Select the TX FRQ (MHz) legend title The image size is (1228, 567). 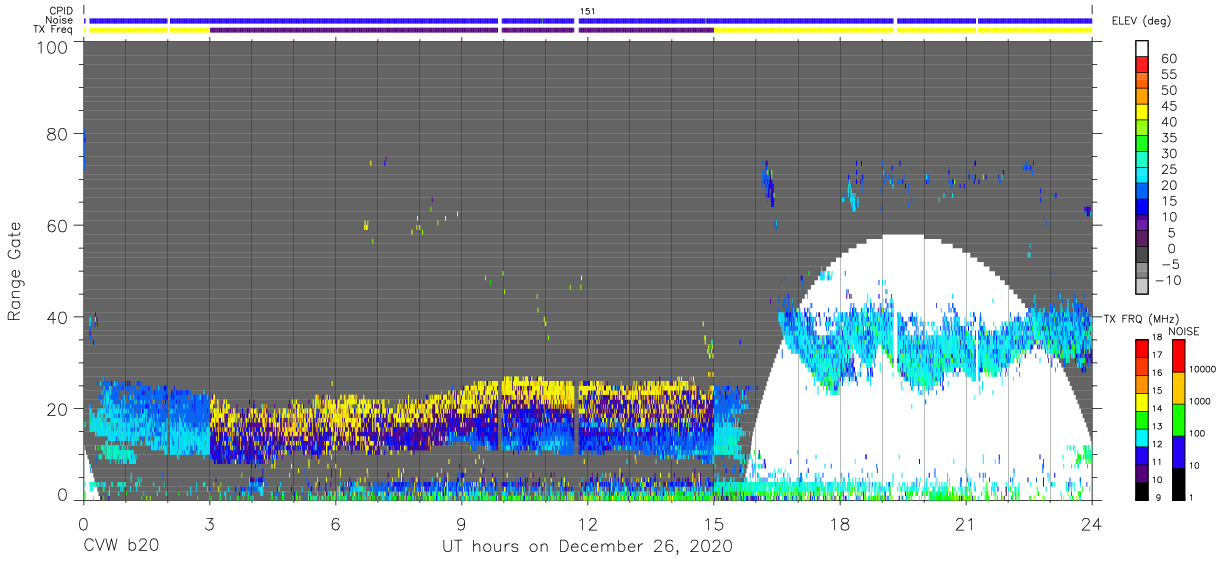pyautogui.click(x=1140, y=318)
